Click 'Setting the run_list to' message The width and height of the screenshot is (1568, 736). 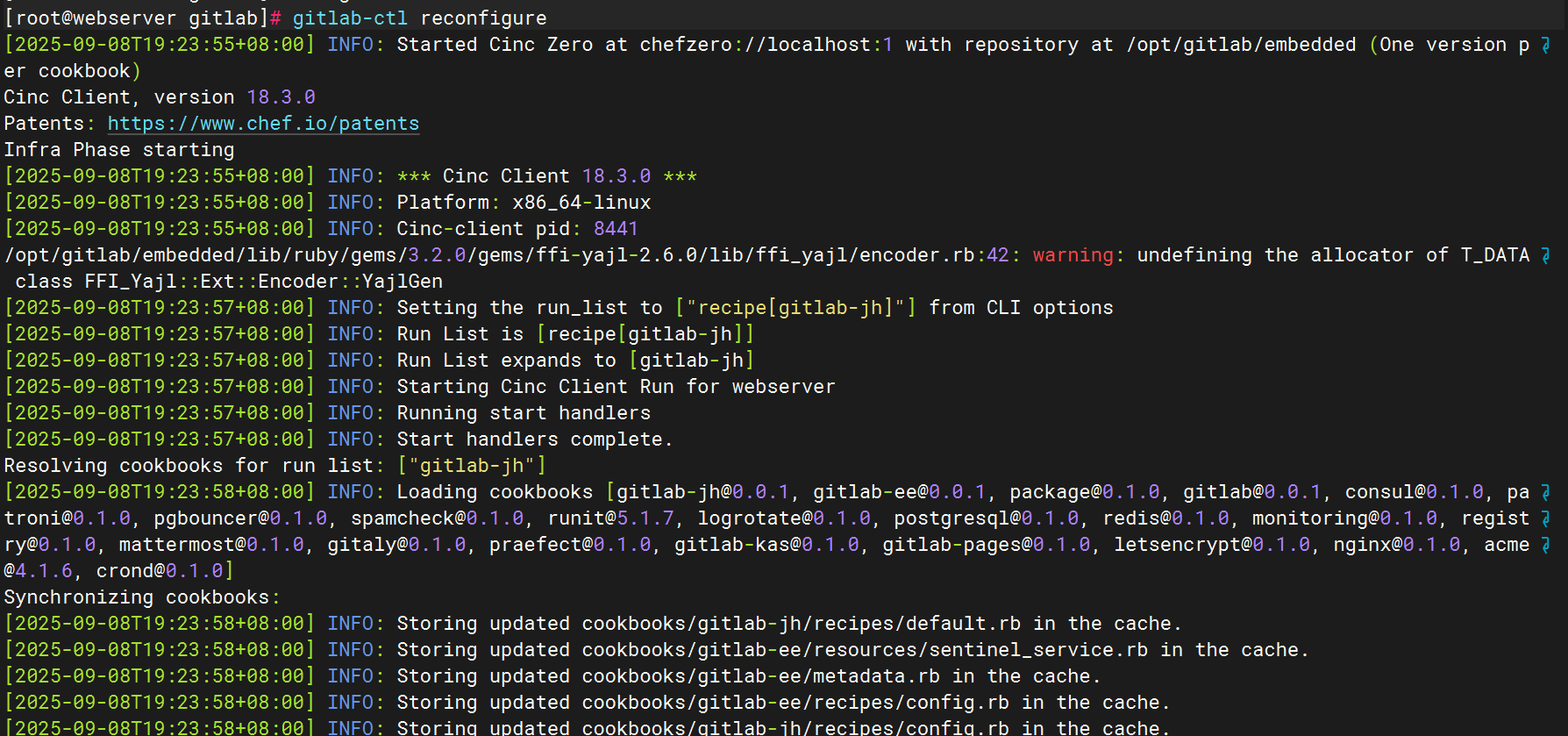pos(530,308)
